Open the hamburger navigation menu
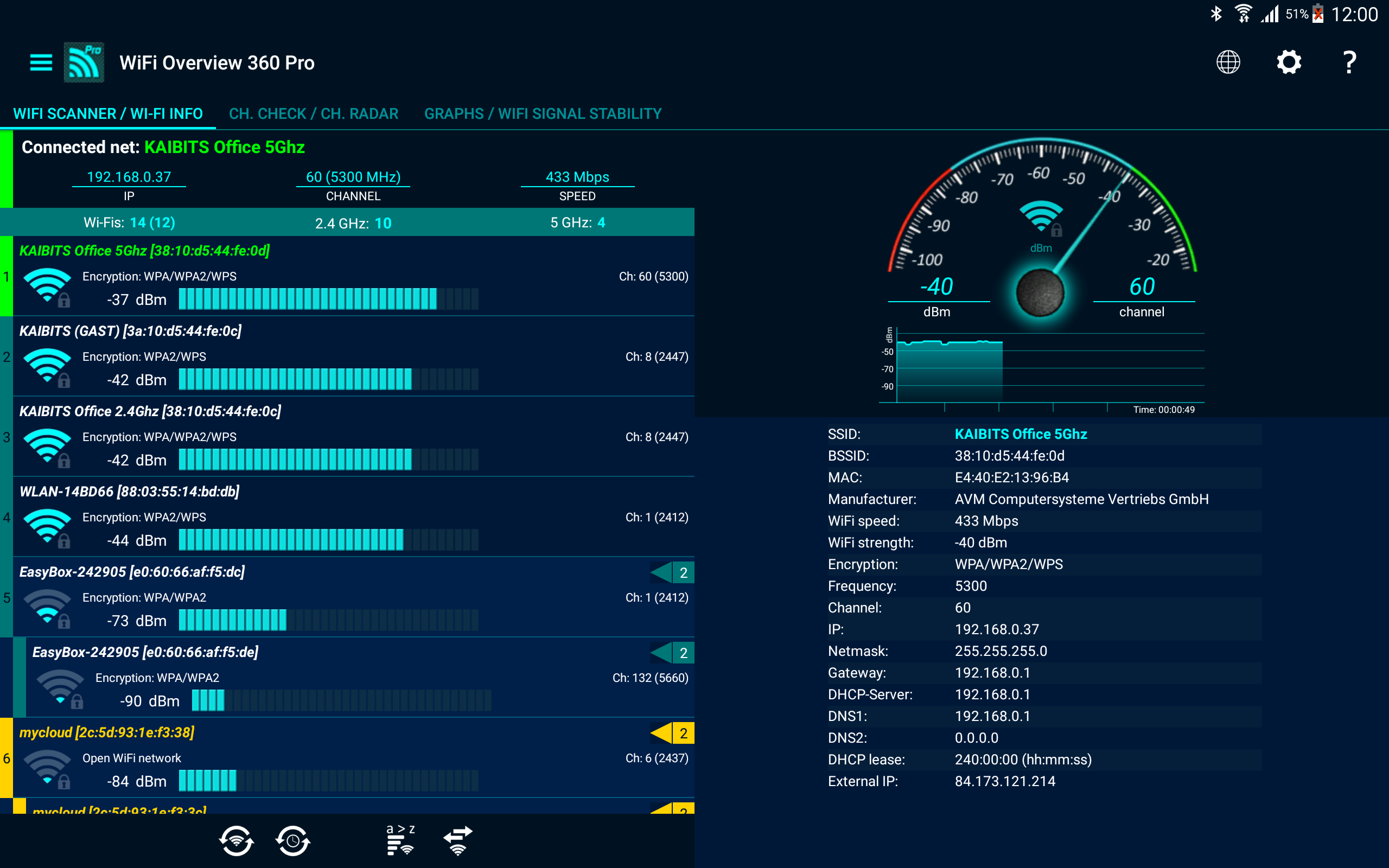Image resolution: width=1389 pixels, height=868 pixels. click(x=41, y=62)
